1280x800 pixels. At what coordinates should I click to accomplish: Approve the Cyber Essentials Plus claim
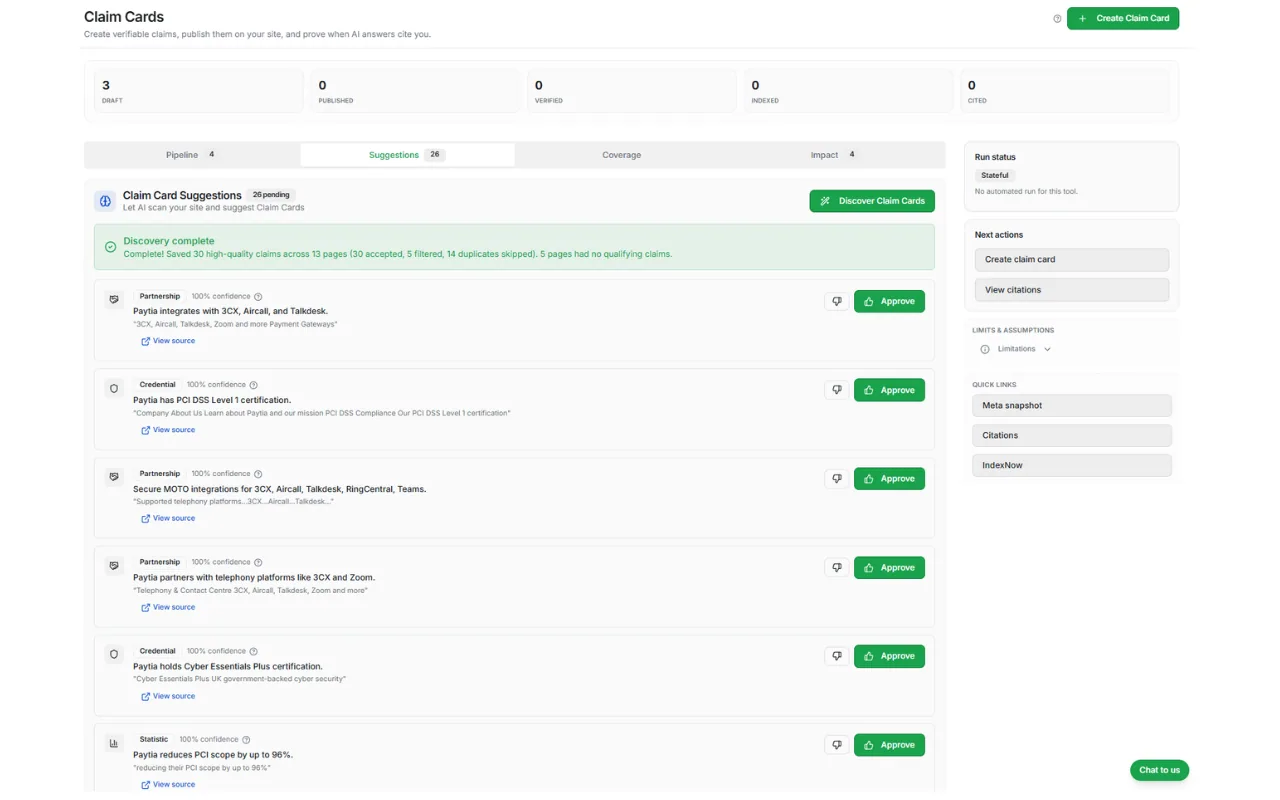(889, 656)
